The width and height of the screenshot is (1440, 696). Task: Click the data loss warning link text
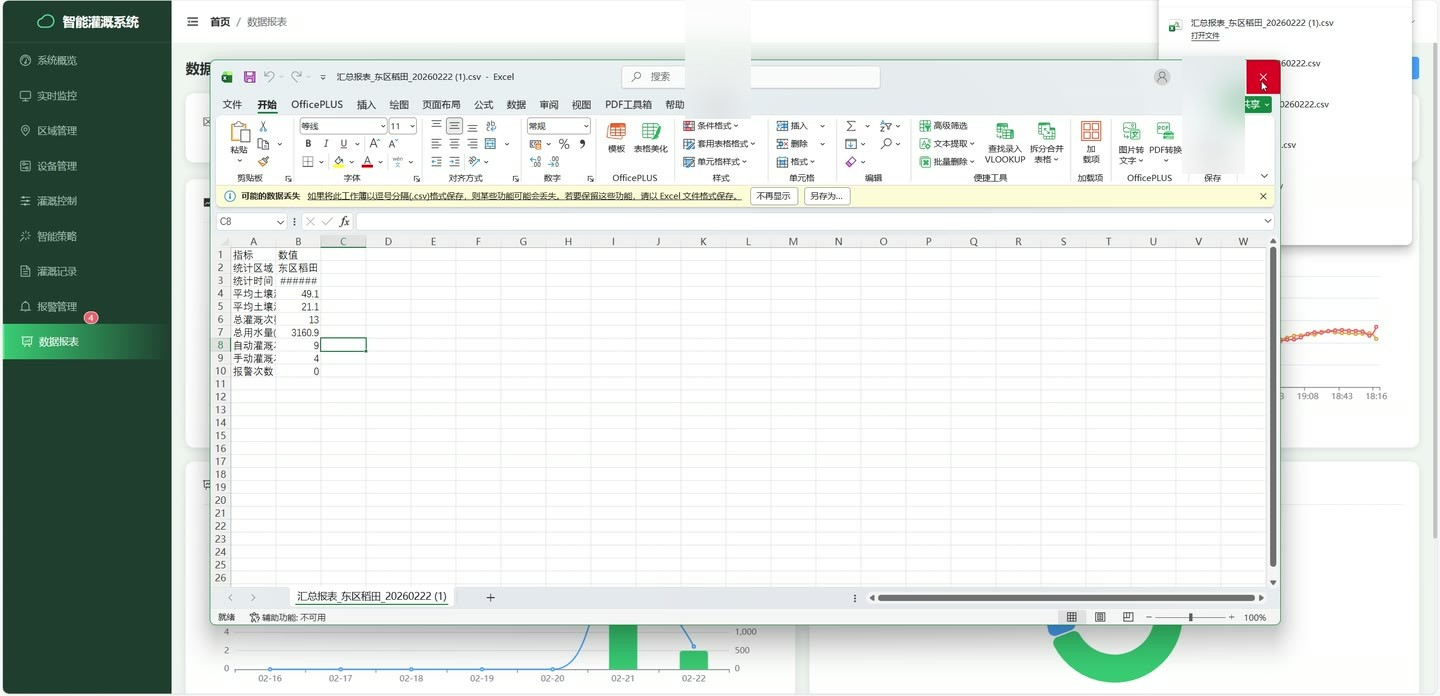click(x=525, y=196)
